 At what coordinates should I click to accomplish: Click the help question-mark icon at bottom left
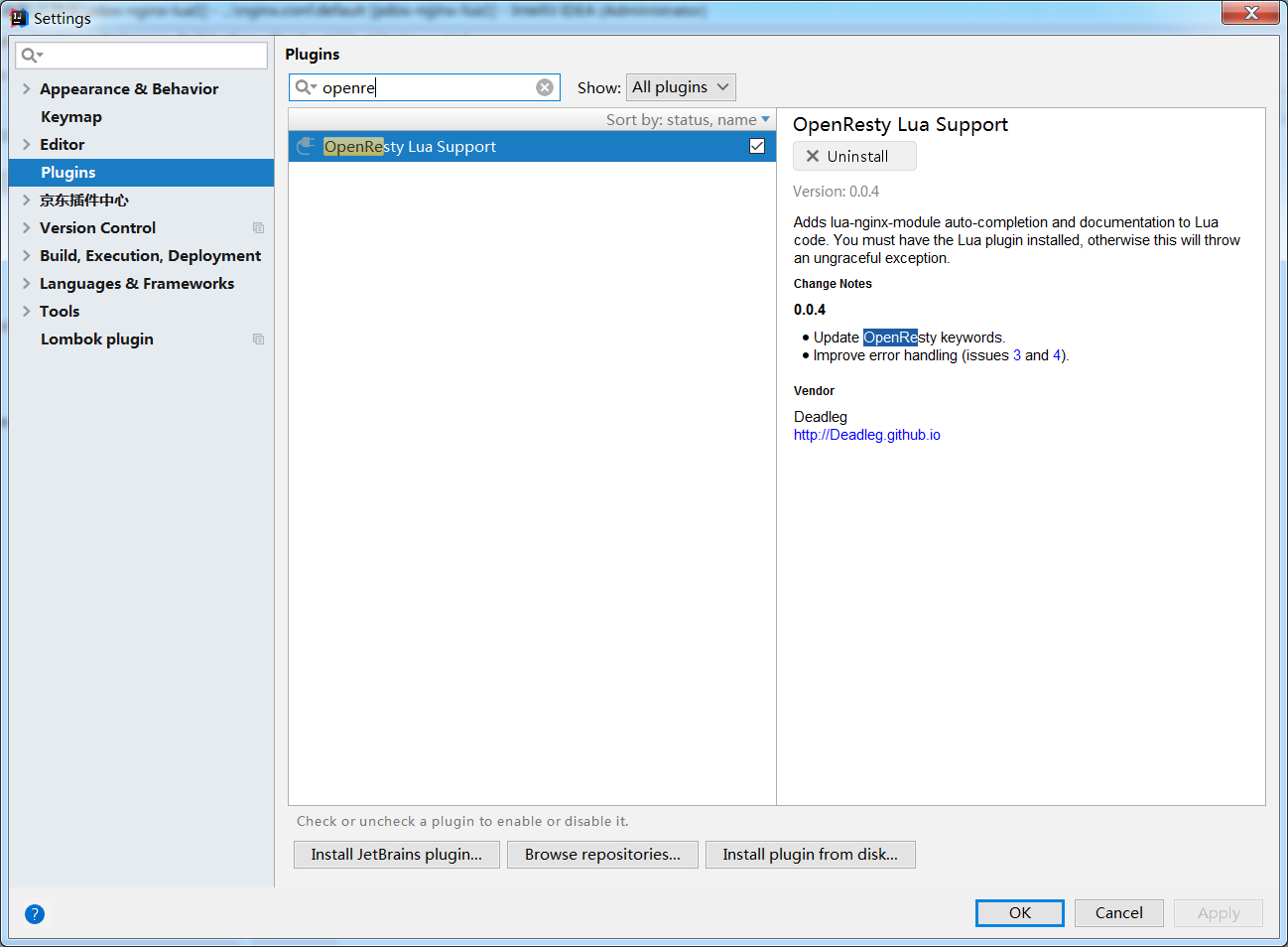coord(35,914)
